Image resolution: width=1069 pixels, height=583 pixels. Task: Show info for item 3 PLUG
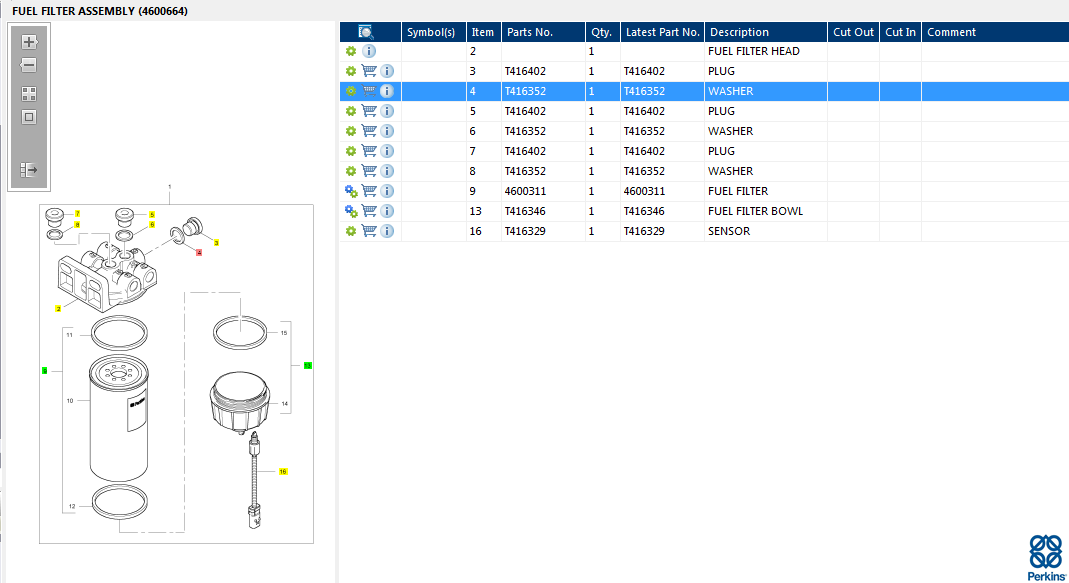click(x=387, y=71)
